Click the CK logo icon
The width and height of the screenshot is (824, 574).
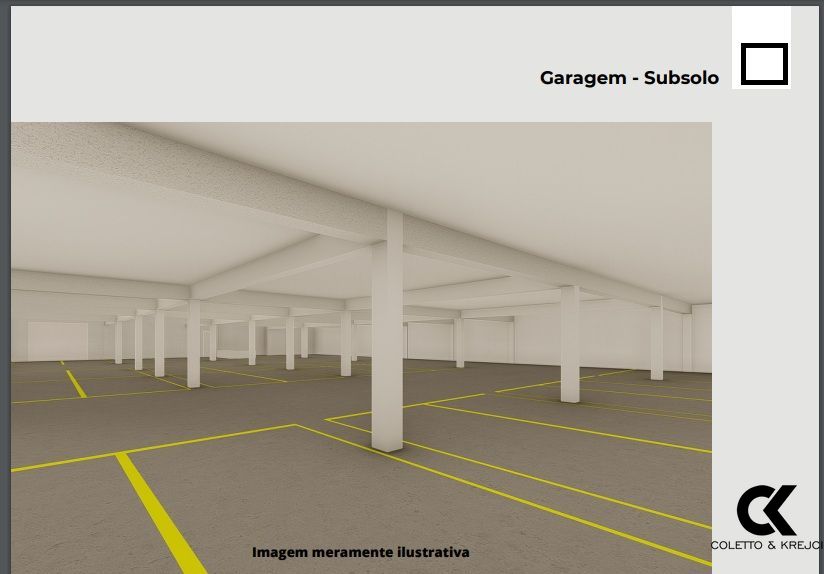[x=767, y=510]
